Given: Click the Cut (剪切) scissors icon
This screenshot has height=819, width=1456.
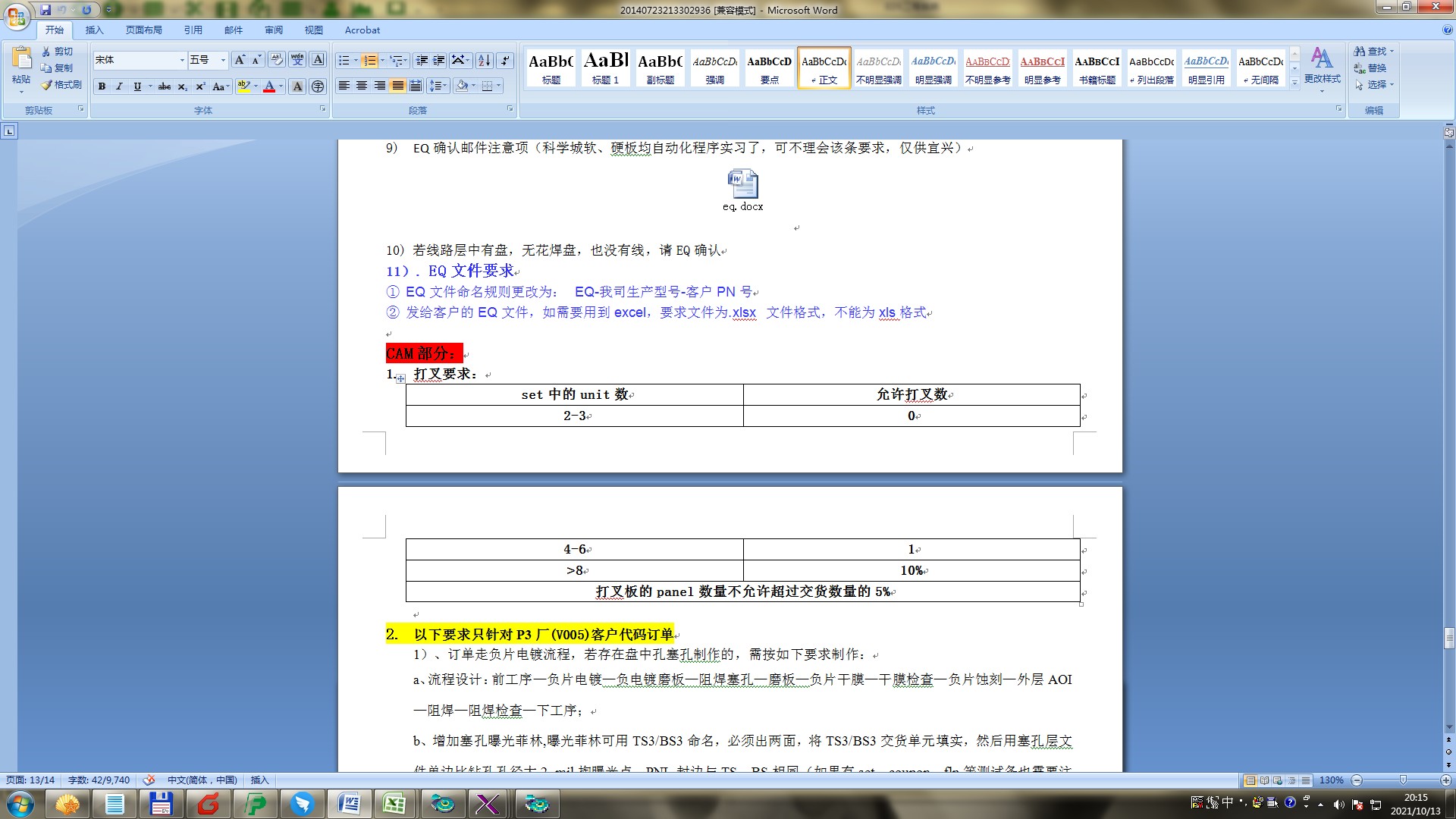Looking at the screenshot, I should pyautogui.click(x=46, y=52).
